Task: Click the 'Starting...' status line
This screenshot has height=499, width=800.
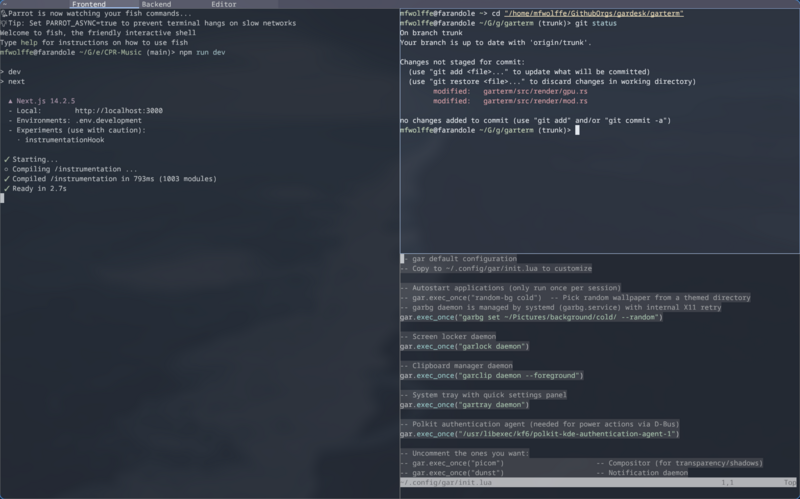Action: [x=31, y=159]
